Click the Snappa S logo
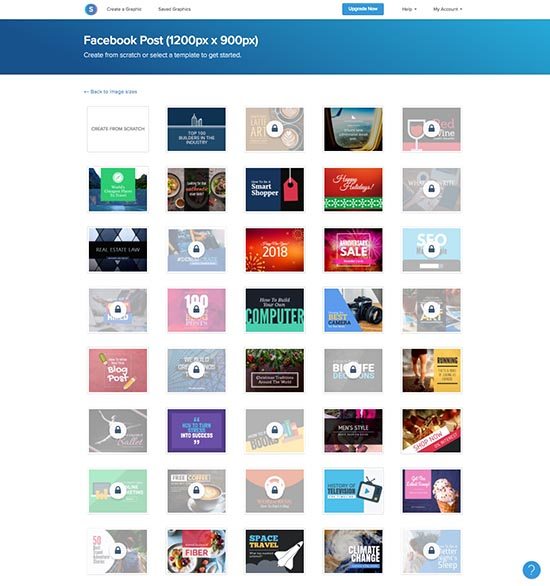The image size is (550, 586). coord(91,9)
